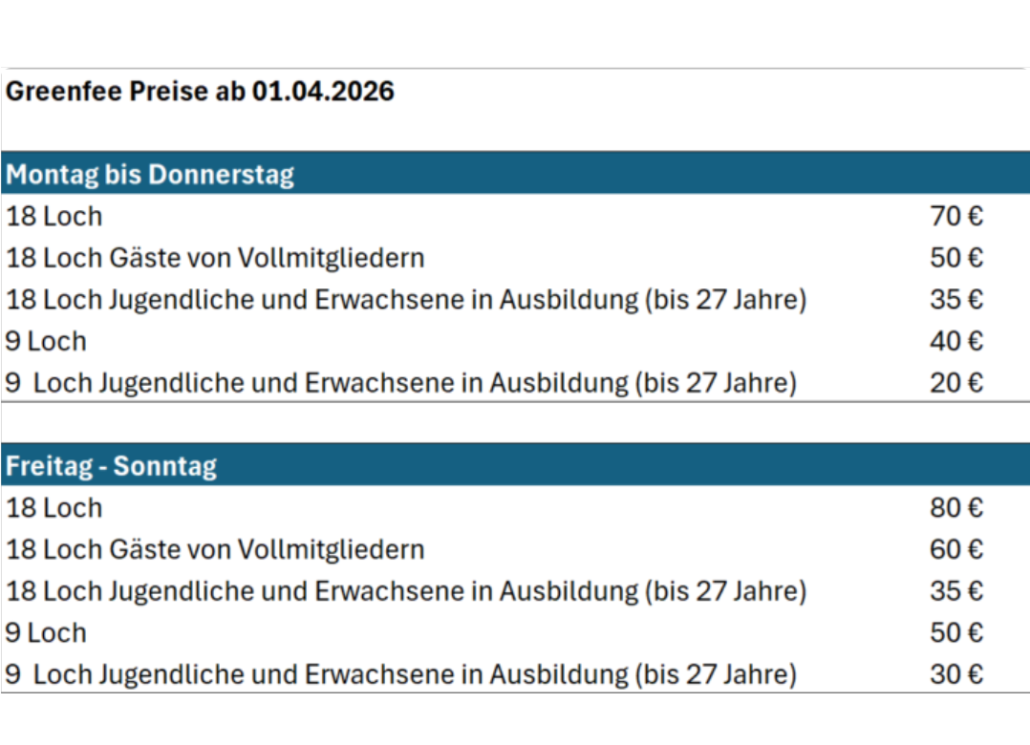Select the "Montag bis Donnerstag" header row
The image size is (1030, 745).
coord(150,175)
